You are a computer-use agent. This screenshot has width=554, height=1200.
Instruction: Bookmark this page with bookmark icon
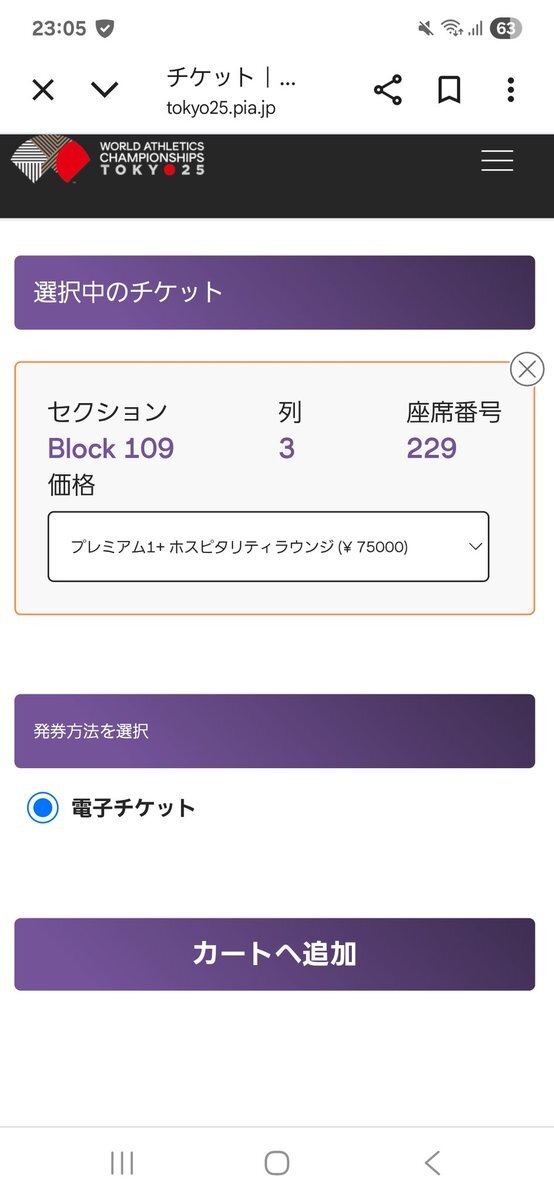coord(449,91)
